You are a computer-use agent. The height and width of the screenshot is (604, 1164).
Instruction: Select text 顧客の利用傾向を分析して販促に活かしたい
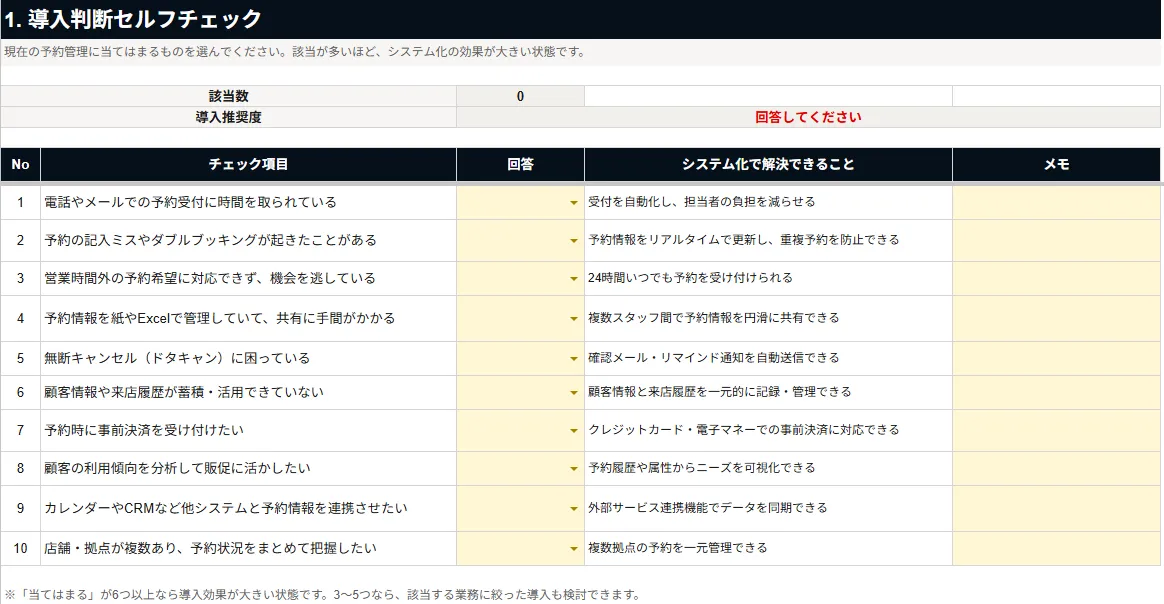click(x=177, y=468)
